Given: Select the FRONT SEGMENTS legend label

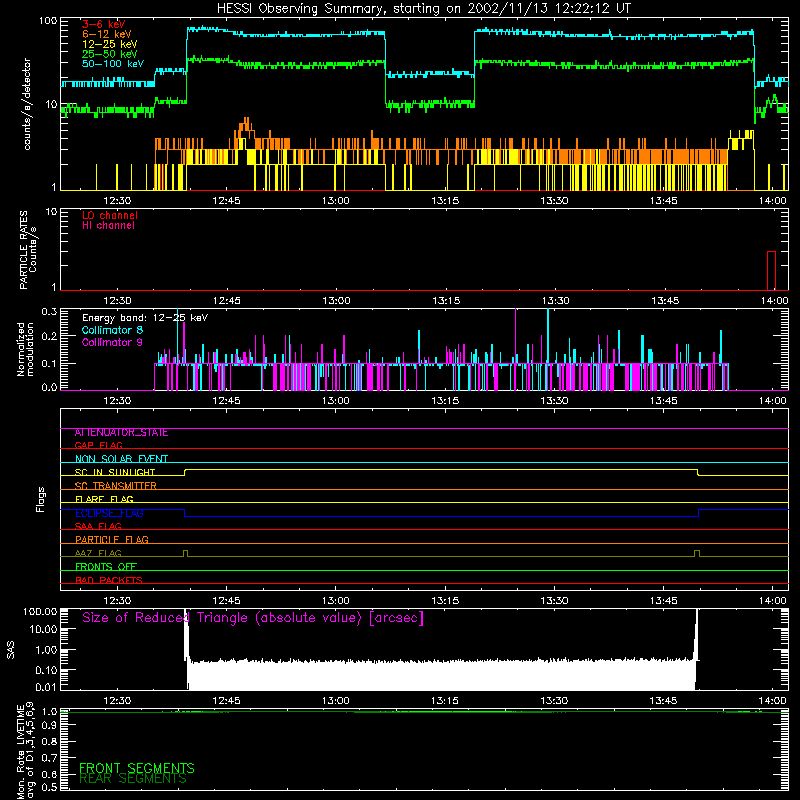Looking at the screenshot, I should (x=137, y=768).
